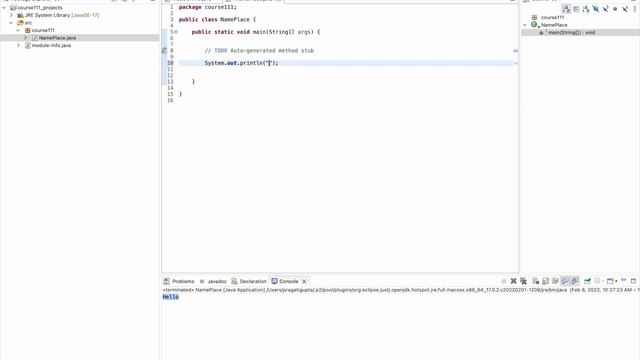Select course111_projects project label

[40, 8]
